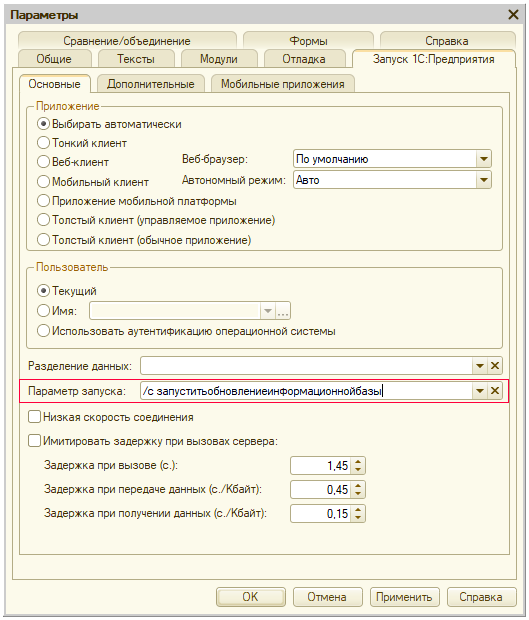Switch to the Отладка tab
The height and width of the screenshot is (620, 529).
[304, 59]
